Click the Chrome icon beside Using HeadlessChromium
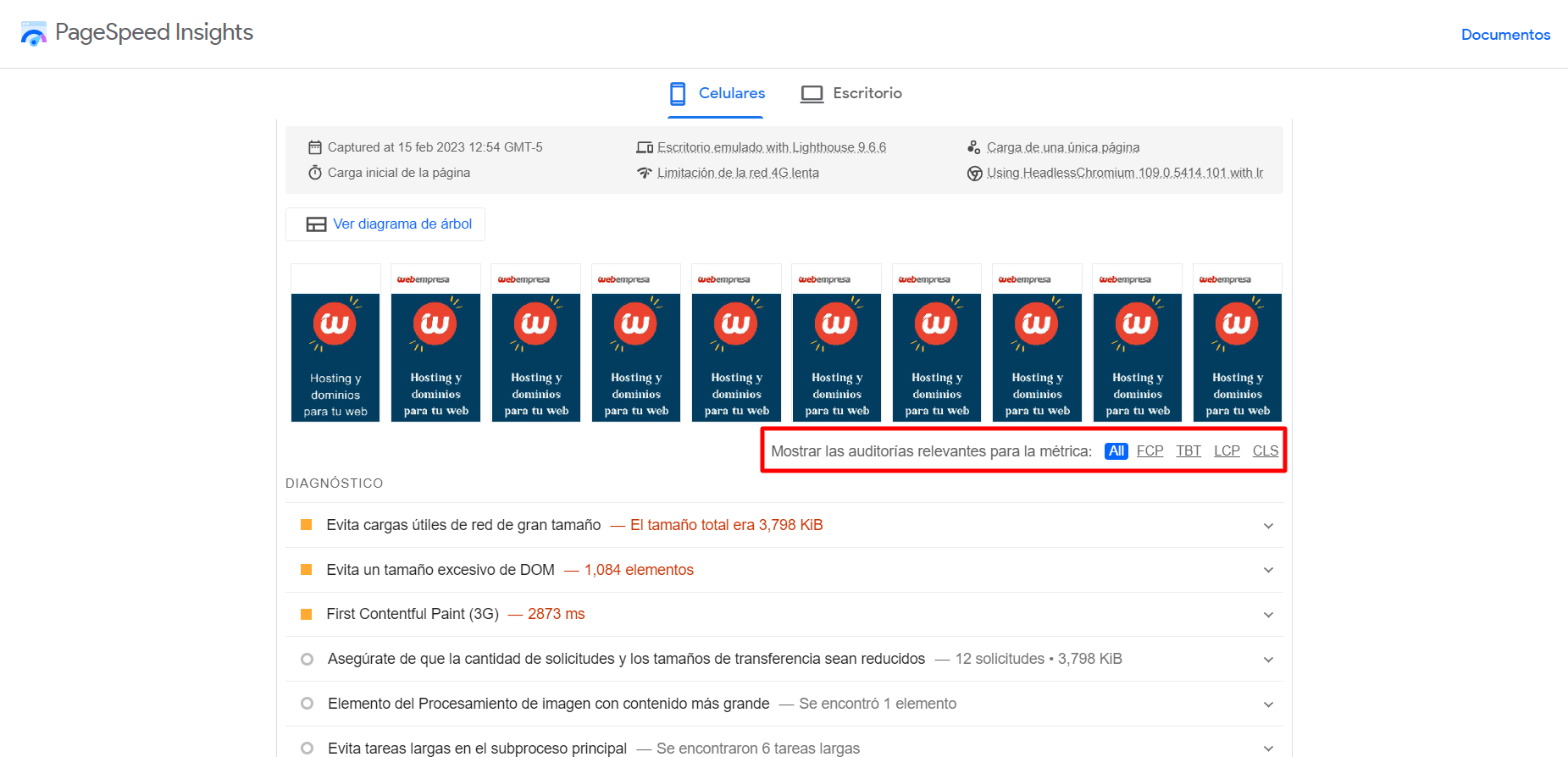1568x757 pixels. [974, 173]
